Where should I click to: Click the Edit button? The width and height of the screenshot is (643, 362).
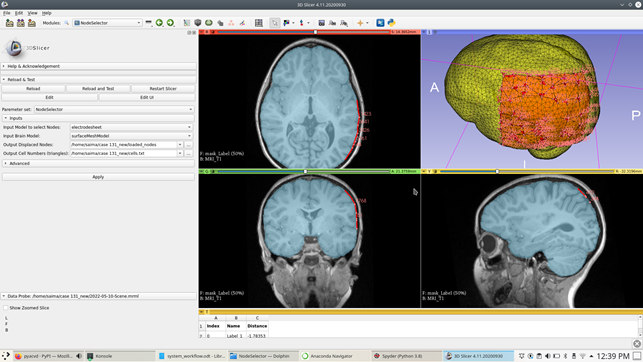[49, 97]
